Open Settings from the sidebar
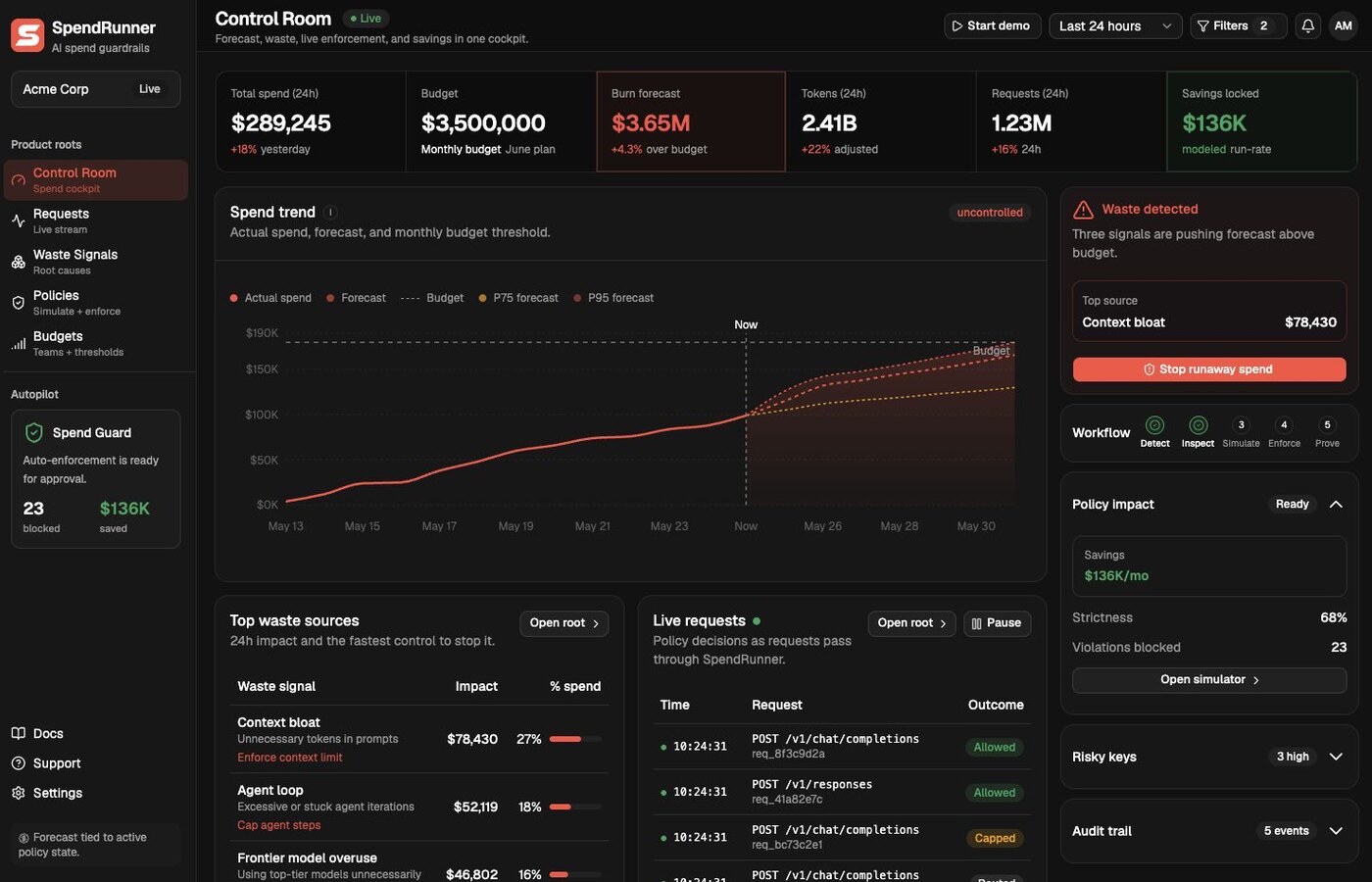This screenshot has width=1372, height=882. 47,793
